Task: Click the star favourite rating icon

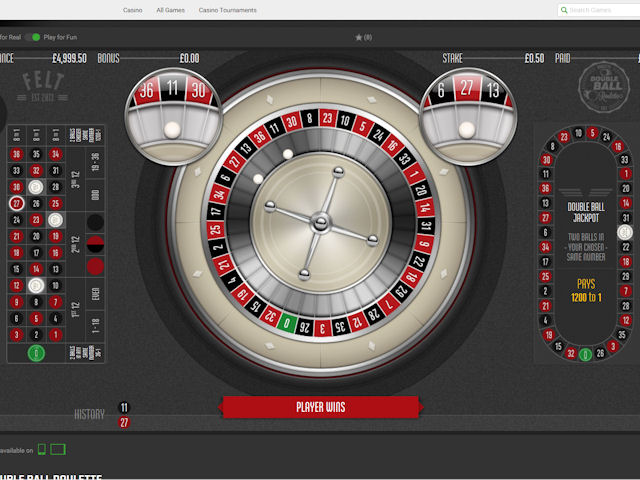Action: 358,38
